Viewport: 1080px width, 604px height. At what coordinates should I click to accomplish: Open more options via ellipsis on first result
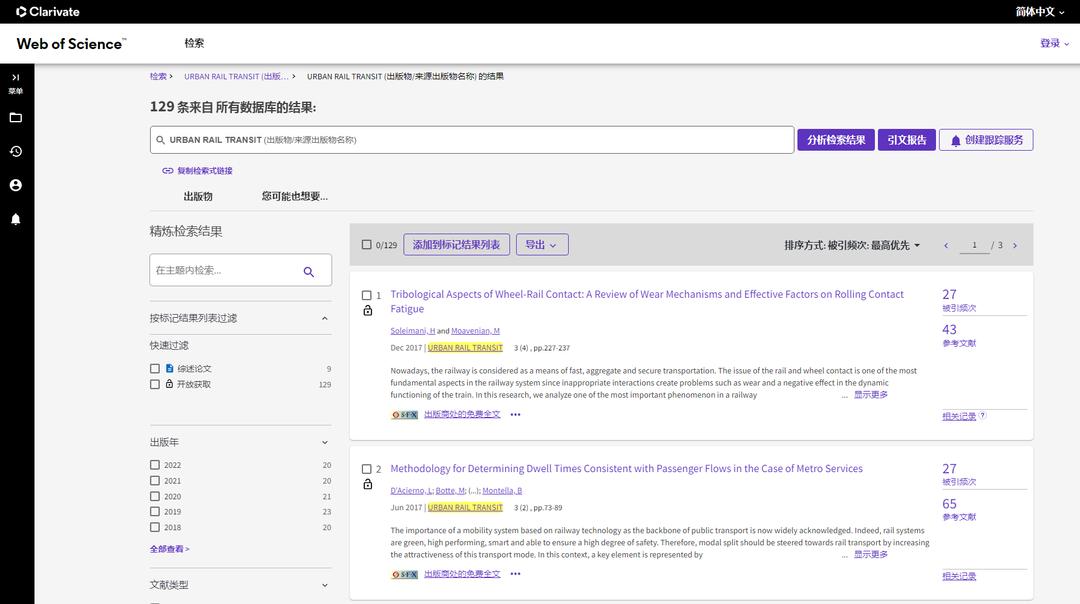[x=514, y=412]
